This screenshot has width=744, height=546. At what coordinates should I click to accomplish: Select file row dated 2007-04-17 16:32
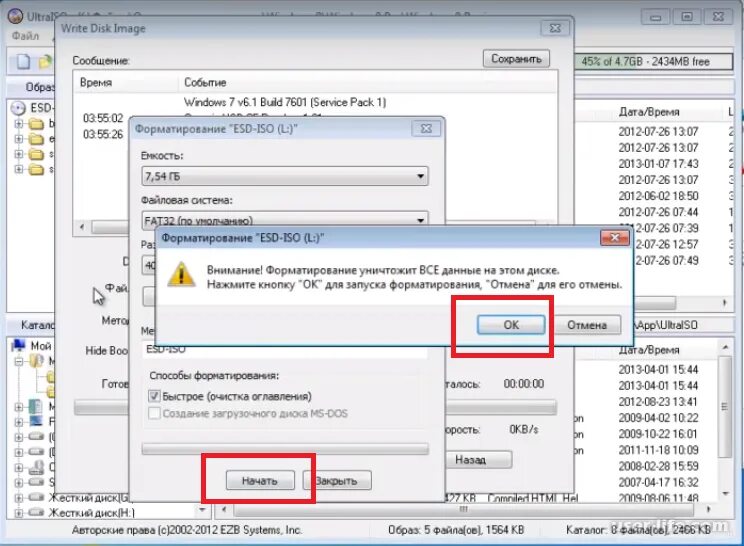tap(658, 482)
